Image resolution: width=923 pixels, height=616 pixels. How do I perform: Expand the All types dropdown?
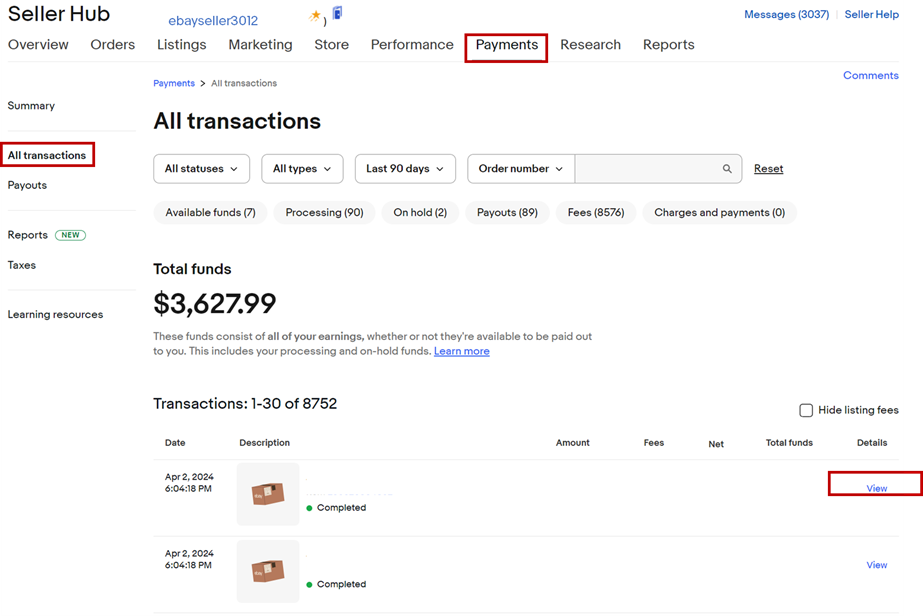pos(302,169)
